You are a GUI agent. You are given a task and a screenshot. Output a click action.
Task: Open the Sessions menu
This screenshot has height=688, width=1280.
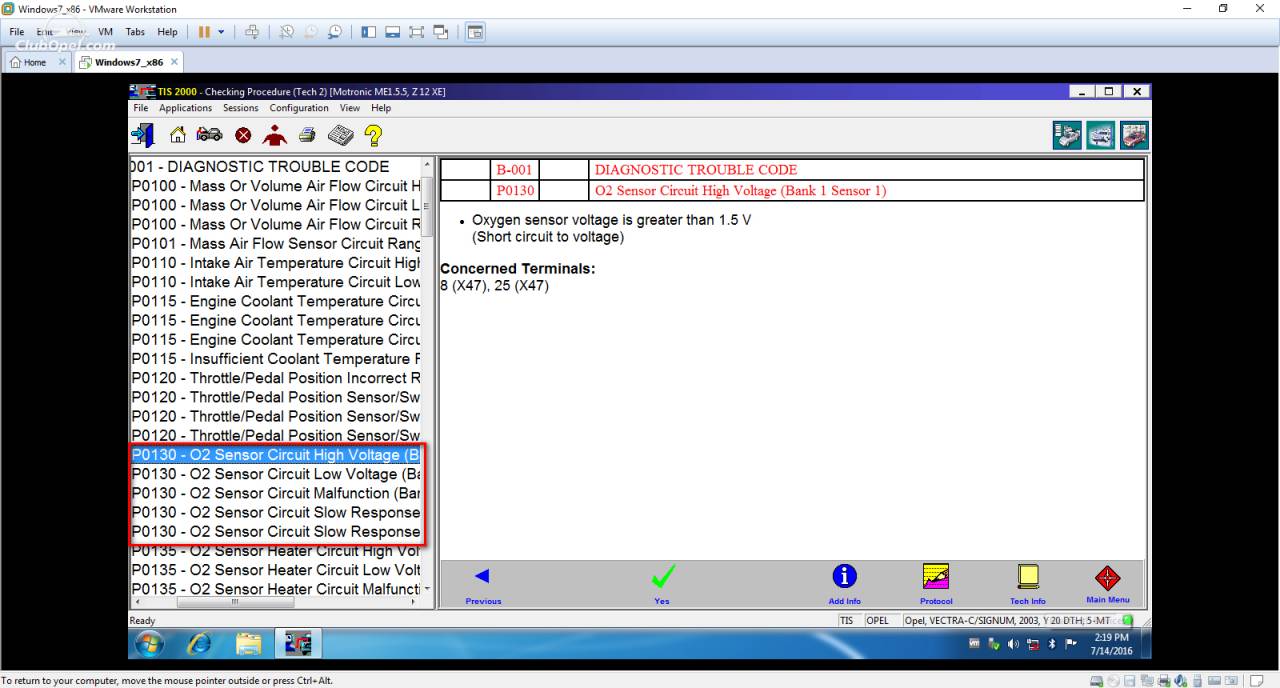pos(240,108)
